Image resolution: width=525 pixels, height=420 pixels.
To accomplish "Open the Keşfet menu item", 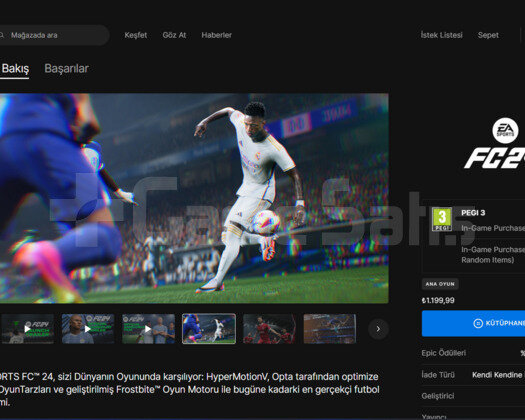I will click(136, 35).
